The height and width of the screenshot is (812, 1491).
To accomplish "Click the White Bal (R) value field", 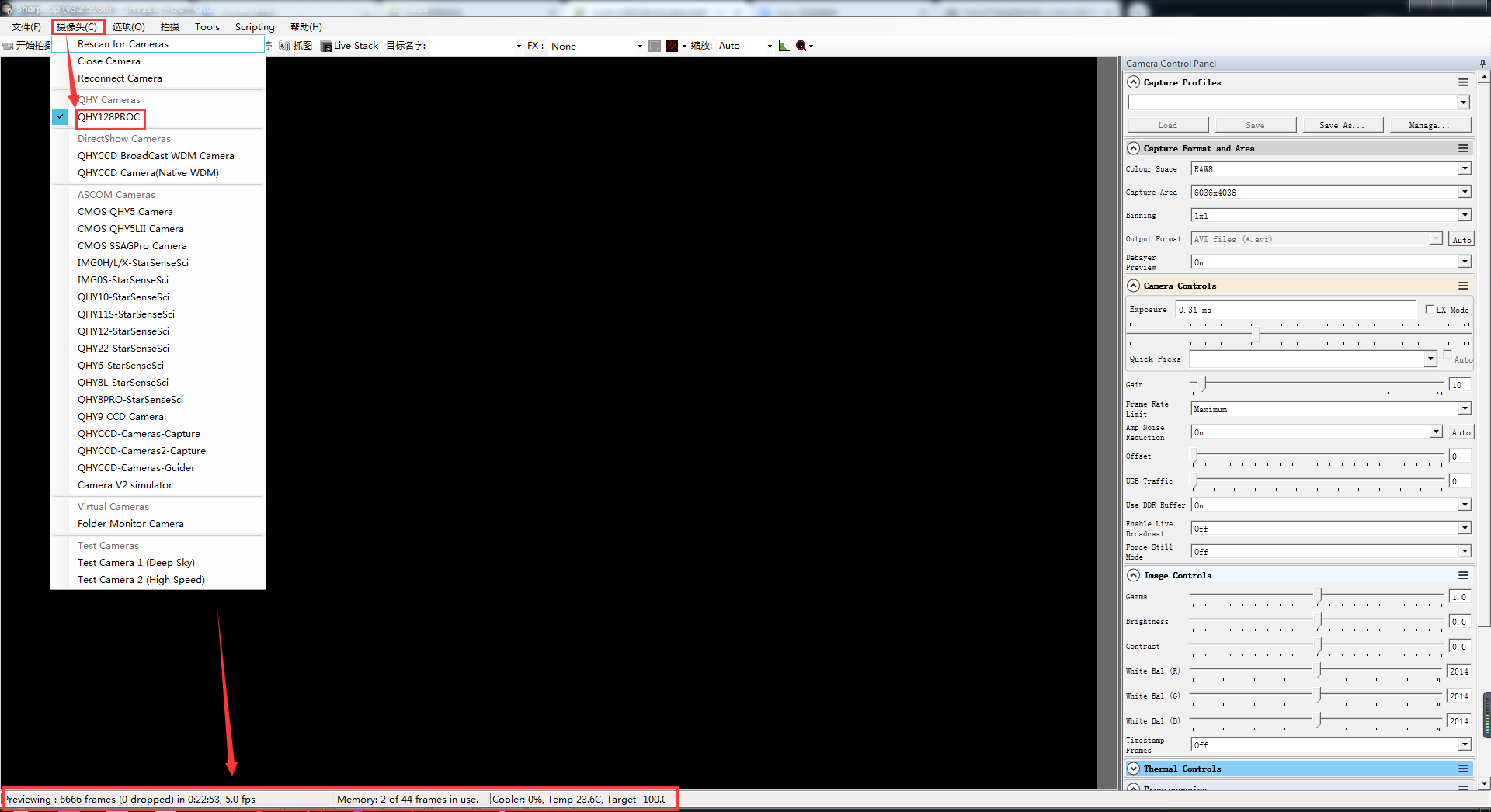I will 1458,671.
